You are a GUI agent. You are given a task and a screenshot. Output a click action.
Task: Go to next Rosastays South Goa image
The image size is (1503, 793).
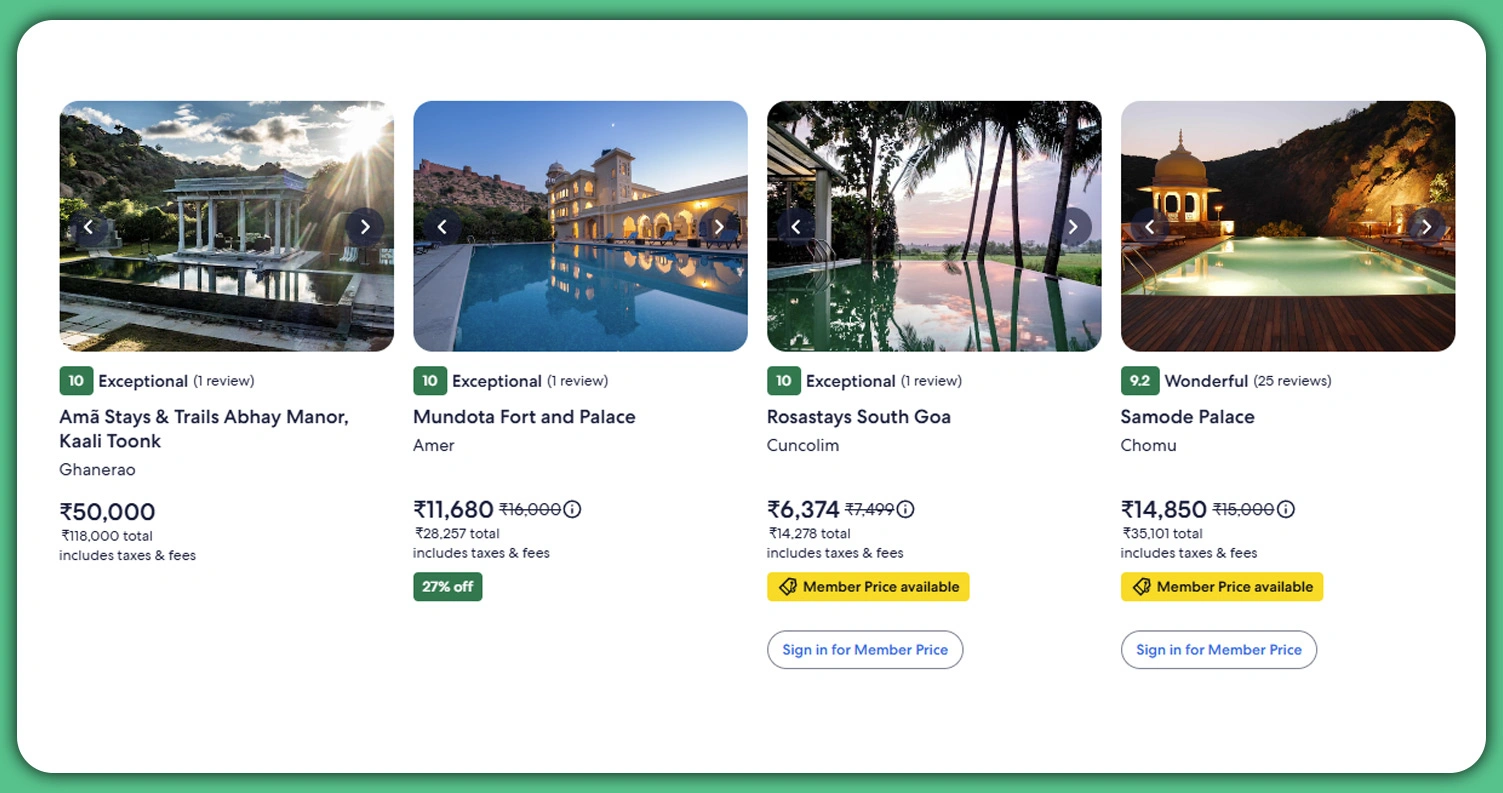pos(1072,227)
